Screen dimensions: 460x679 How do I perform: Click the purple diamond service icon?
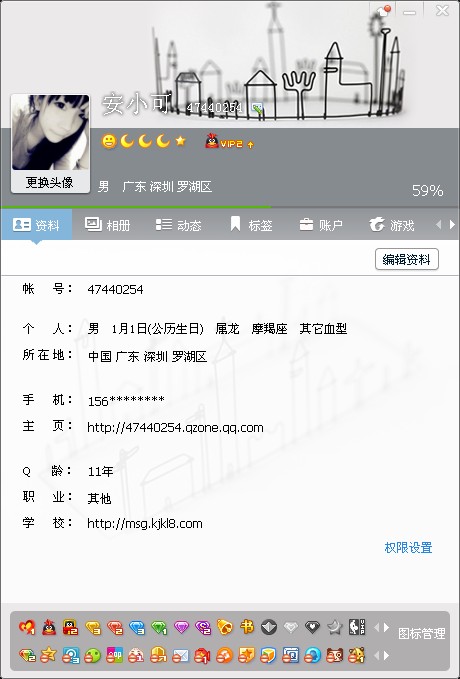[181, 627]
